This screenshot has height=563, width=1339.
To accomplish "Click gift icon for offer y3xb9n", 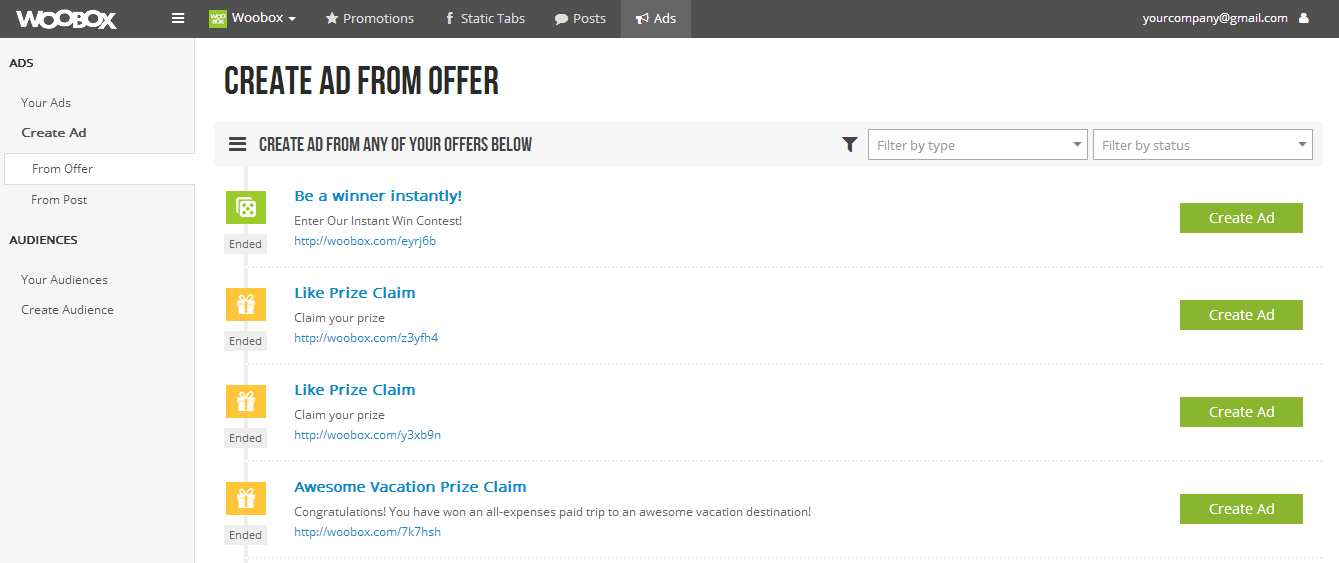I will (246, 401).
